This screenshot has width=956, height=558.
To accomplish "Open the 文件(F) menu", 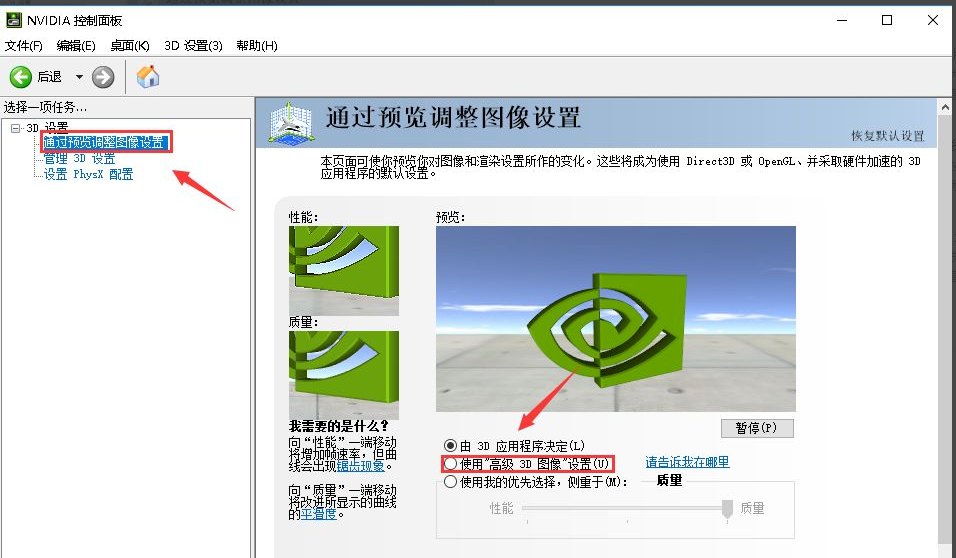I will (24, 46).
